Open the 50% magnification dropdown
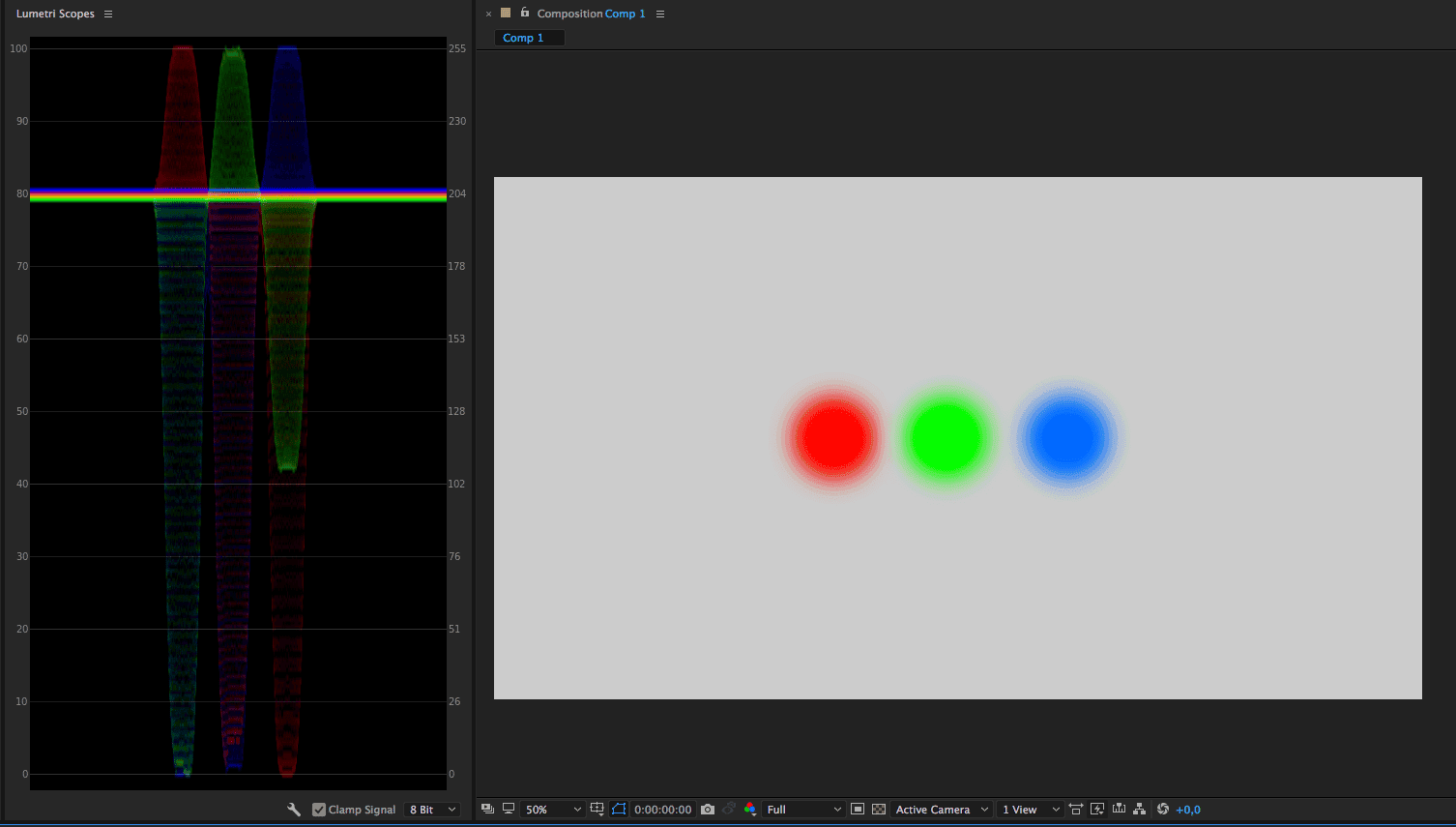The height and width of the screenshot is (827, 1456). coord(553,810)
